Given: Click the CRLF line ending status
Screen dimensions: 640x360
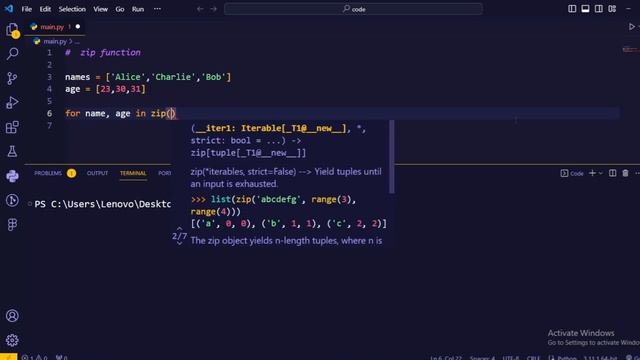Looking at the screenshot, I should 533,358.
